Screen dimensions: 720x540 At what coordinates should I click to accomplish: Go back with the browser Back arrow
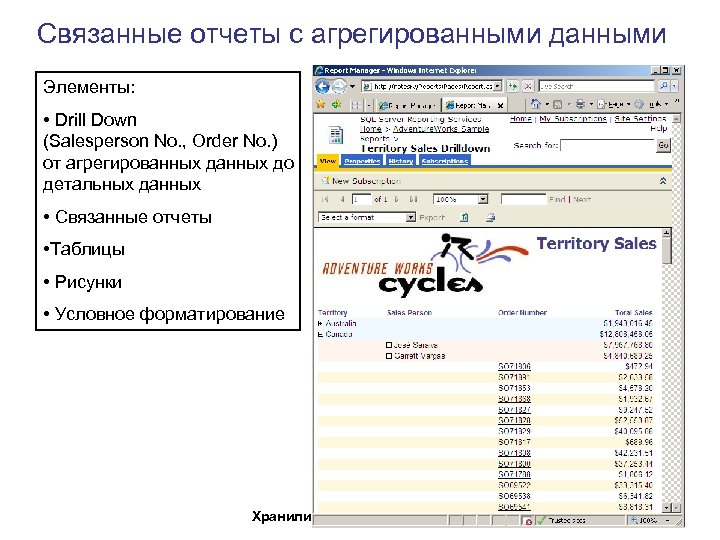(323, 86)
